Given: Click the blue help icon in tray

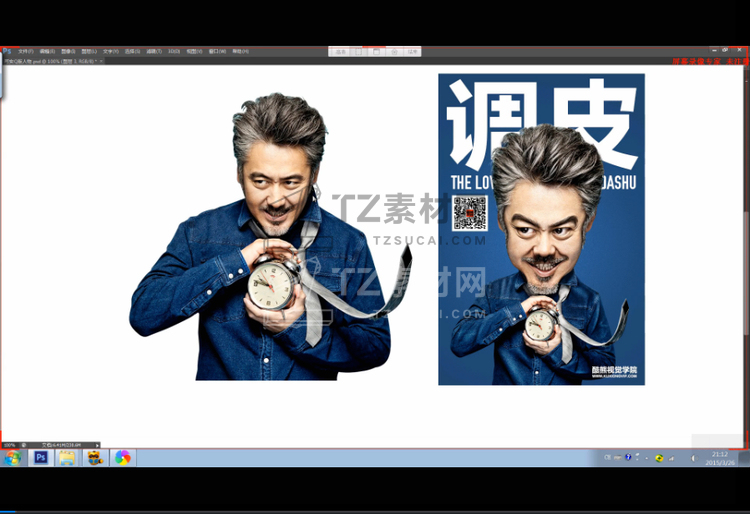Looking at the screenshot, I should [629, 458].
